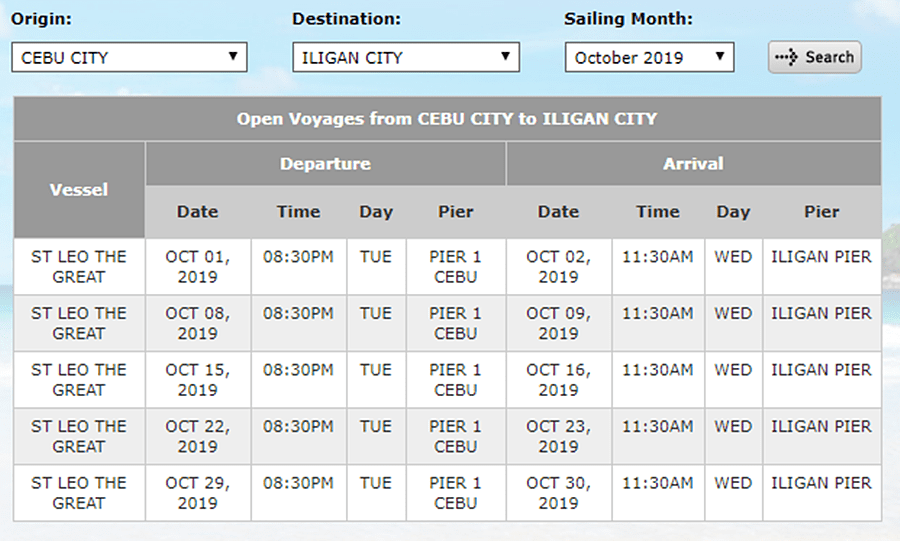Image resolution: width=900 pixels, height=541 pixels.
Task: Click the OCT 30, 2019 arrival date cell
Action: pyautogui.click(x=558, y=492)
